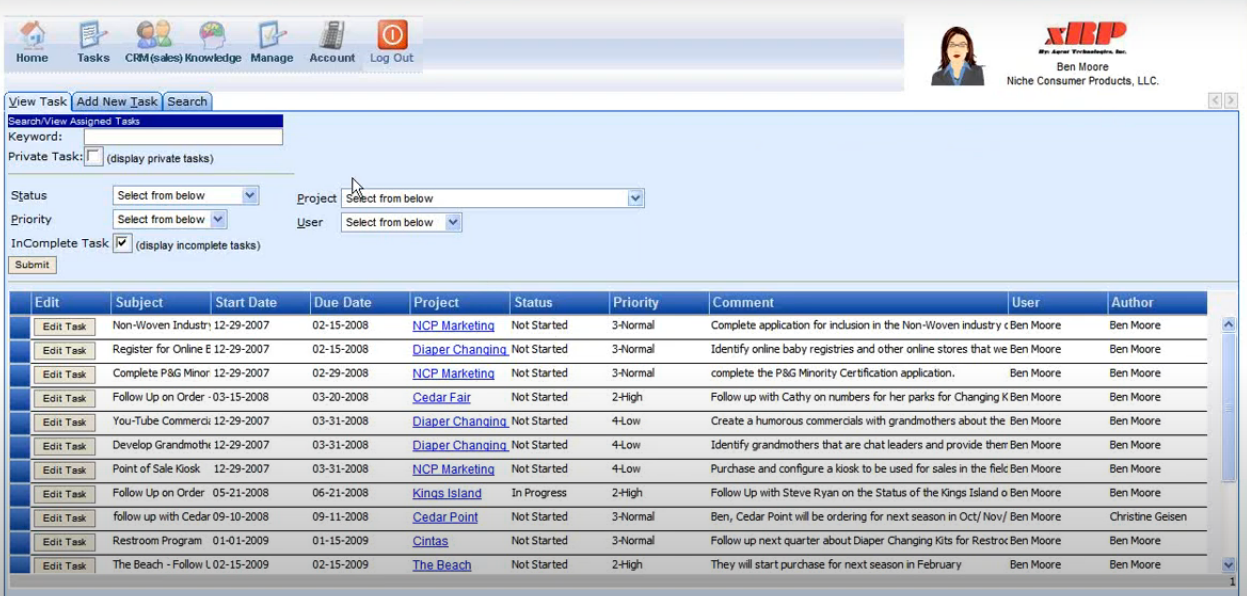Toggle the InComplete Task checkbox

[x=123, y=243]
